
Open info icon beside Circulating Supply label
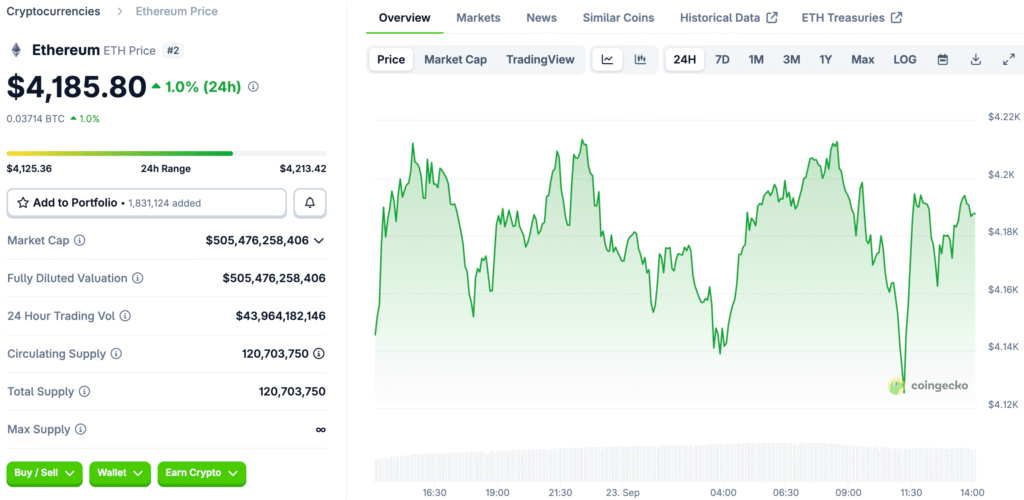116,354
